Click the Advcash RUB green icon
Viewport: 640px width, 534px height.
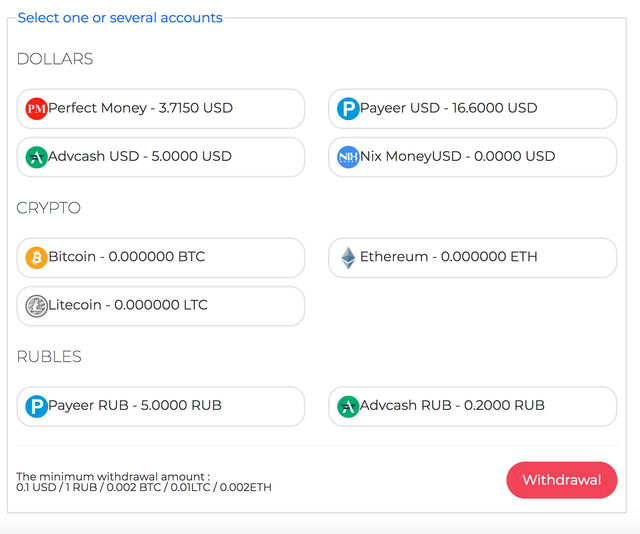click(x=348, y=406)
